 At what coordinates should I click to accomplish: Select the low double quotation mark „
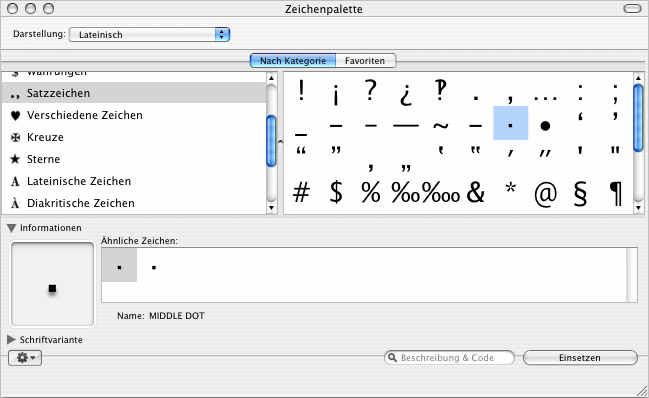(406, 168)
